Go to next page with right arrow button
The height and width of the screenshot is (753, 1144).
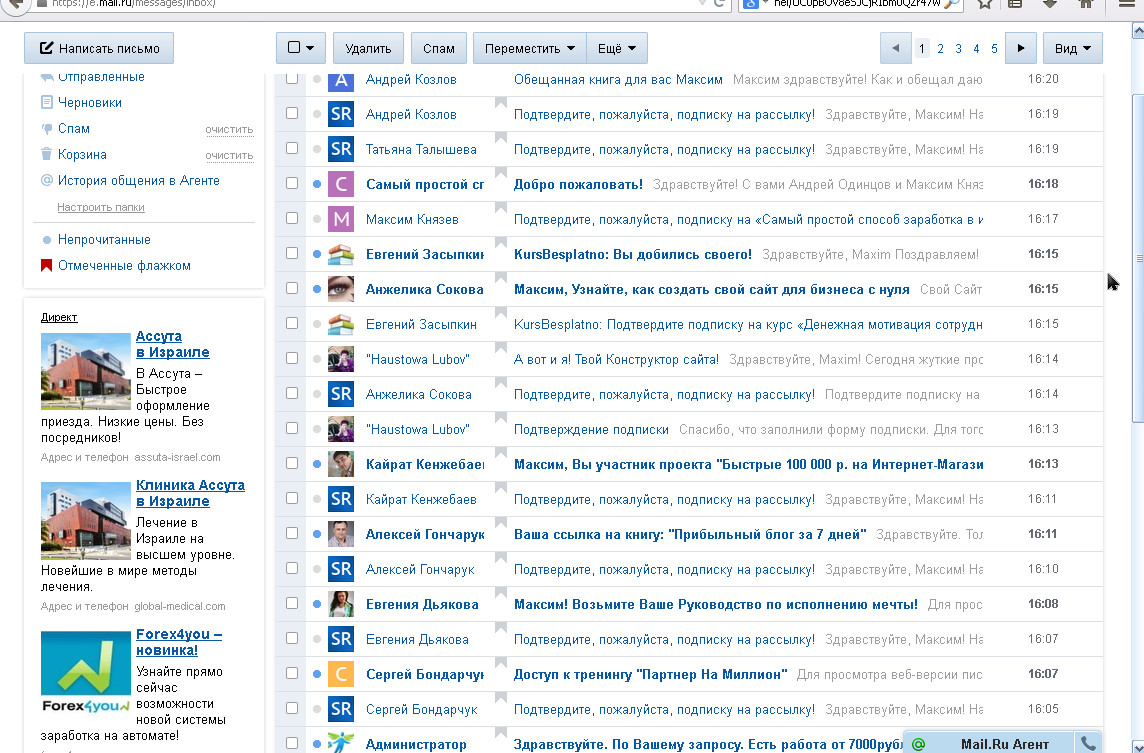(1021, 48)
